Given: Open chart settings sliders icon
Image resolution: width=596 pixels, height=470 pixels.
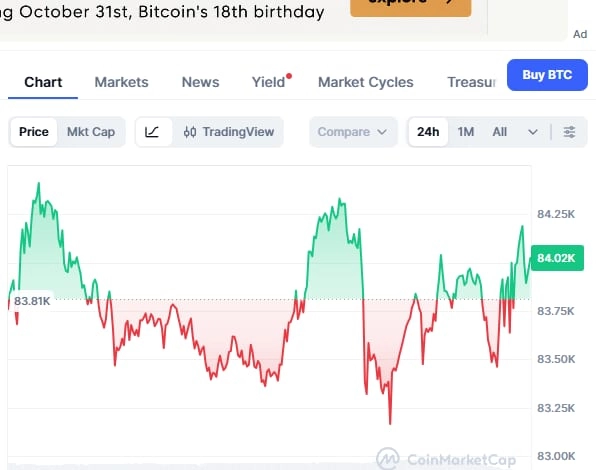Looking at the screenshot, I should (569, 132).
